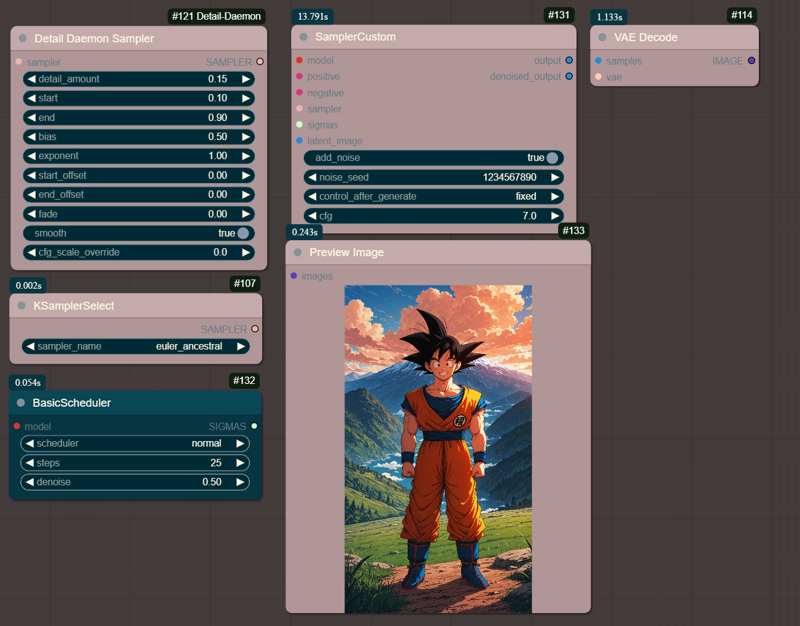The width and height of the screenshot is (800, 626).
Task: Open the control_after_generate dropdown showing fixed
Action: [434, 196]
